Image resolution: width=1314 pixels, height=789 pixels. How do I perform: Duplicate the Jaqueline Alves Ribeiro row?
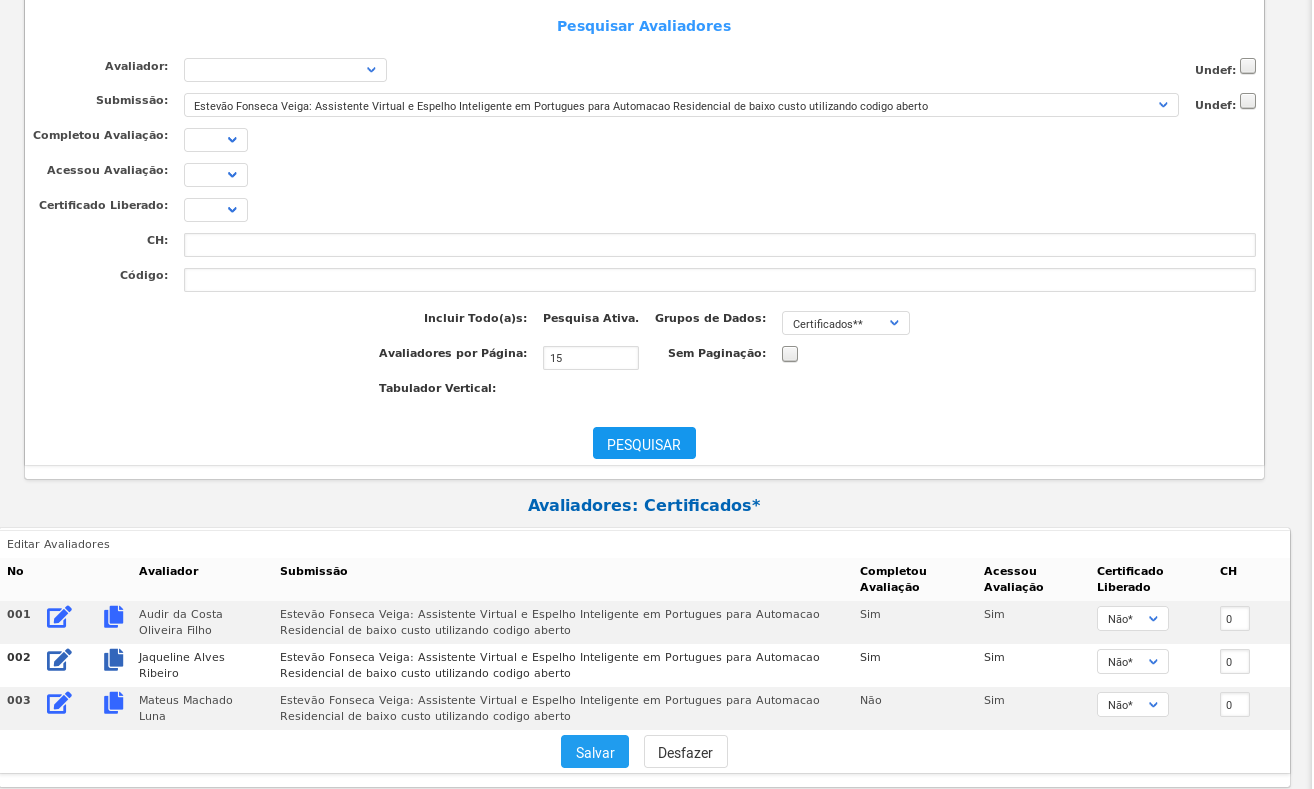coord(114,660)
